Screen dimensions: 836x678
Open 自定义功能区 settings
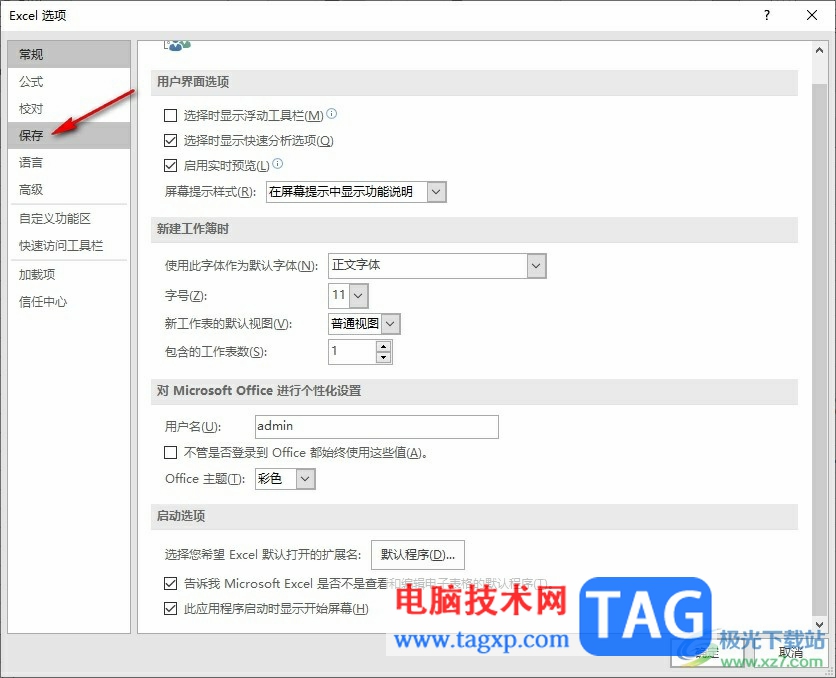click(69, 219)
